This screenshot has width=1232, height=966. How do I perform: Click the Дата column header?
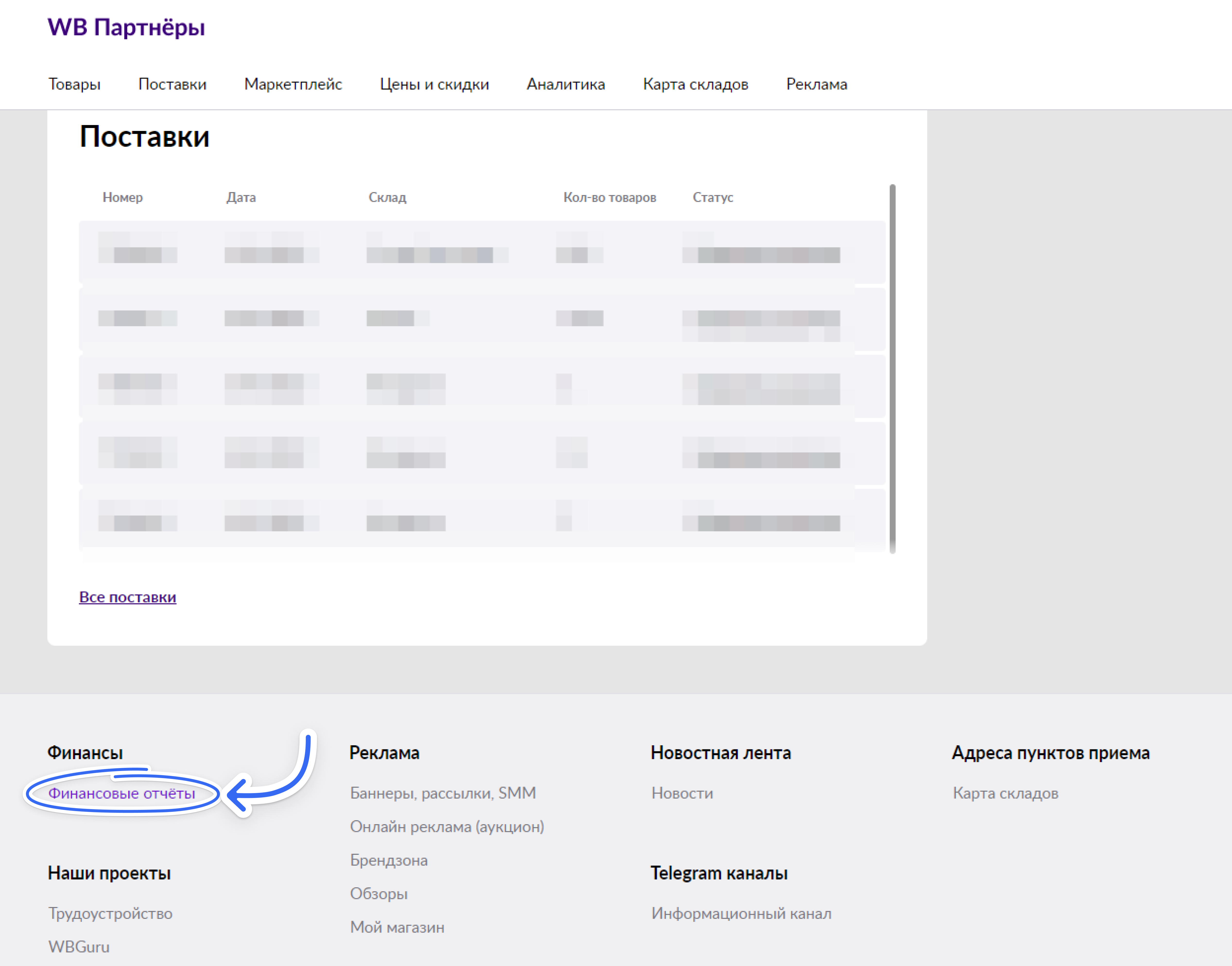coord(241,197)
